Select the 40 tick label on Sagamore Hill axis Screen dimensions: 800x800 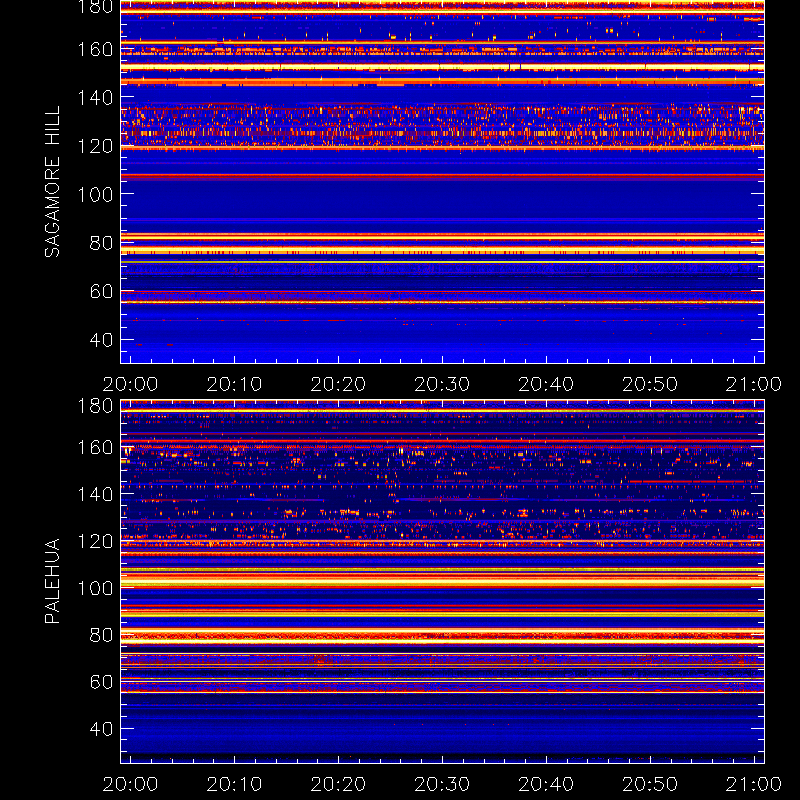[x=101, y=339]
